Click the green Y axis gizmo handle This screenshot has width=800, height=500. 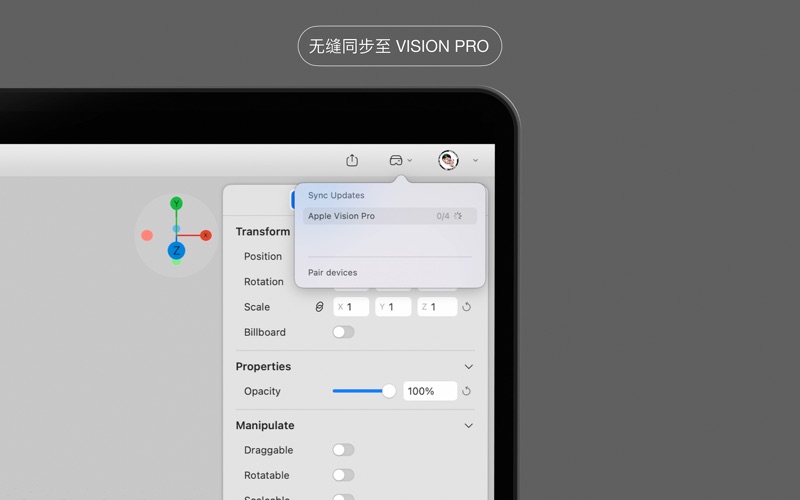click(177, 204)
